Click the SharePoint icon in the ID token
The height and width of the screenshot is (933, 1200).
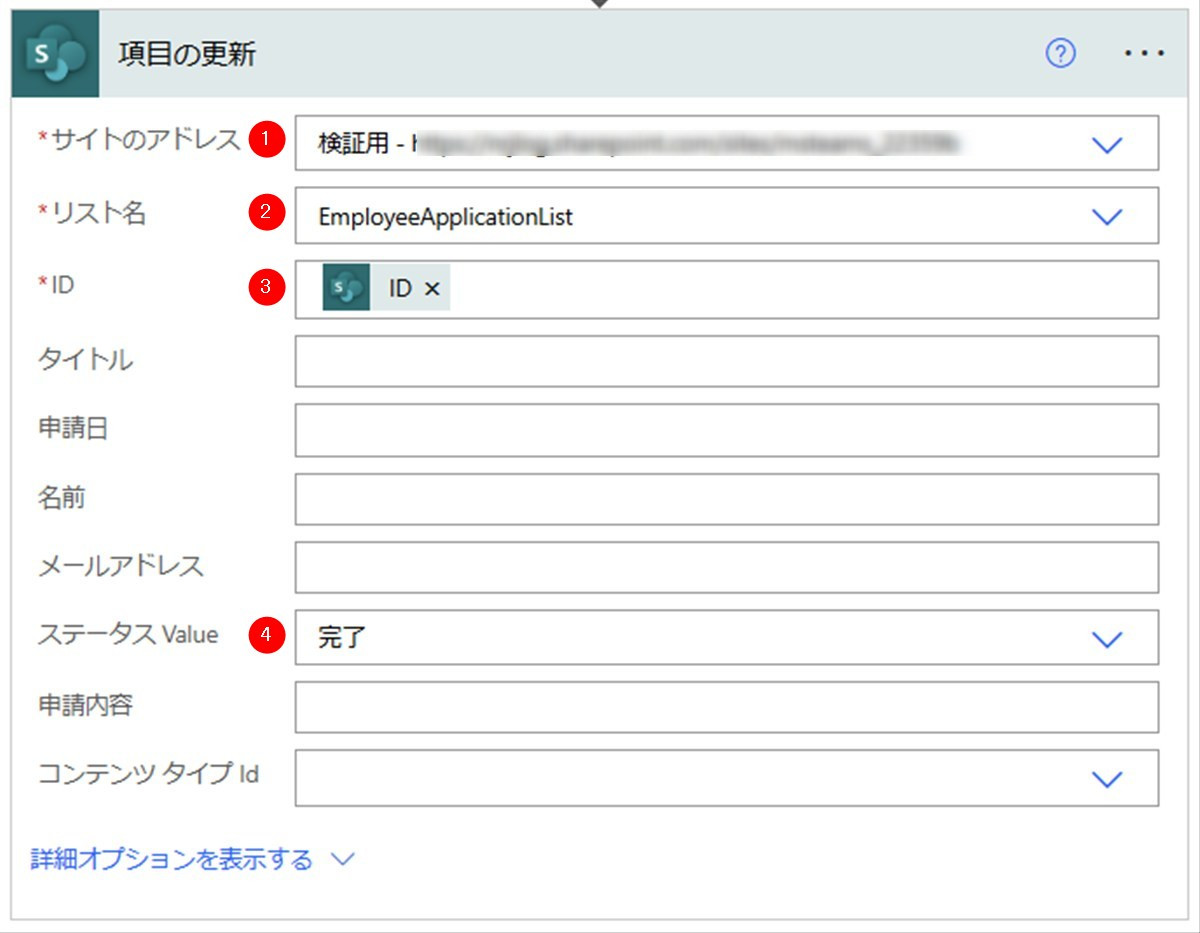[x=346, y=289]
